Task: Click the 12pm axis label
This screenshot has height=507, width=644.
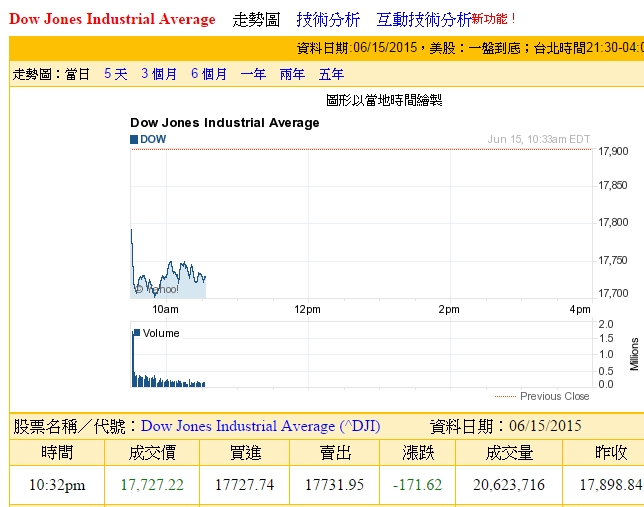Action: click(x=307, y=309)
